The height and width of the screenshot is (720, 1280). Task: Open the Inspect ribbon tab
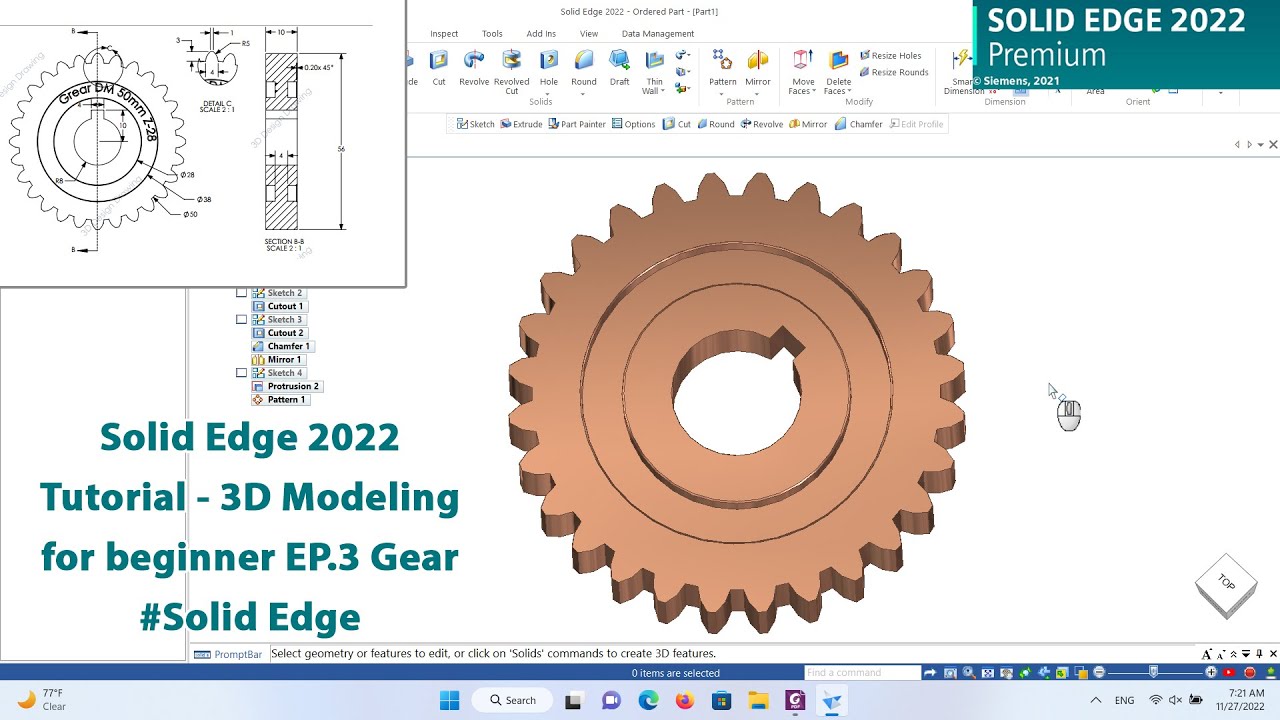[444, 34]
